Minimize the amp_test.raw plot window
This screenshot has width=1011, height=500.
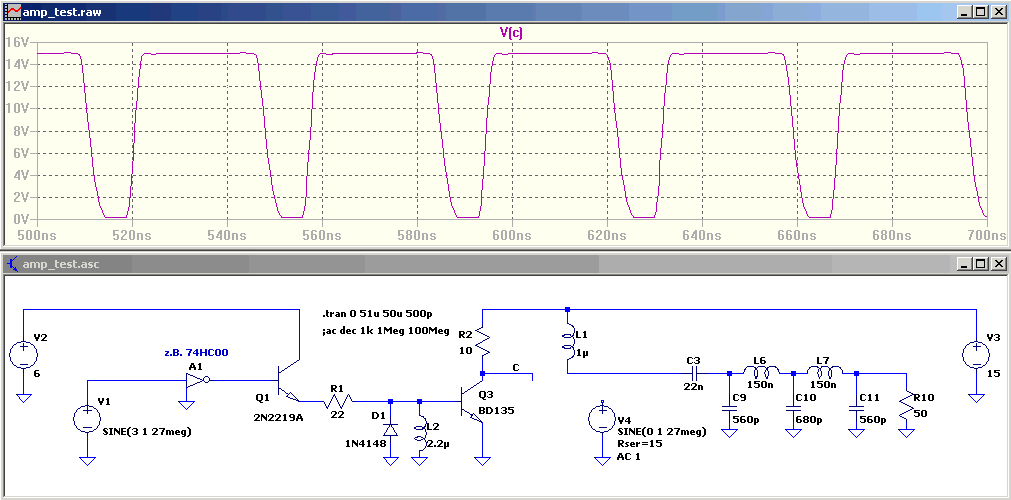tap(965, 12)
